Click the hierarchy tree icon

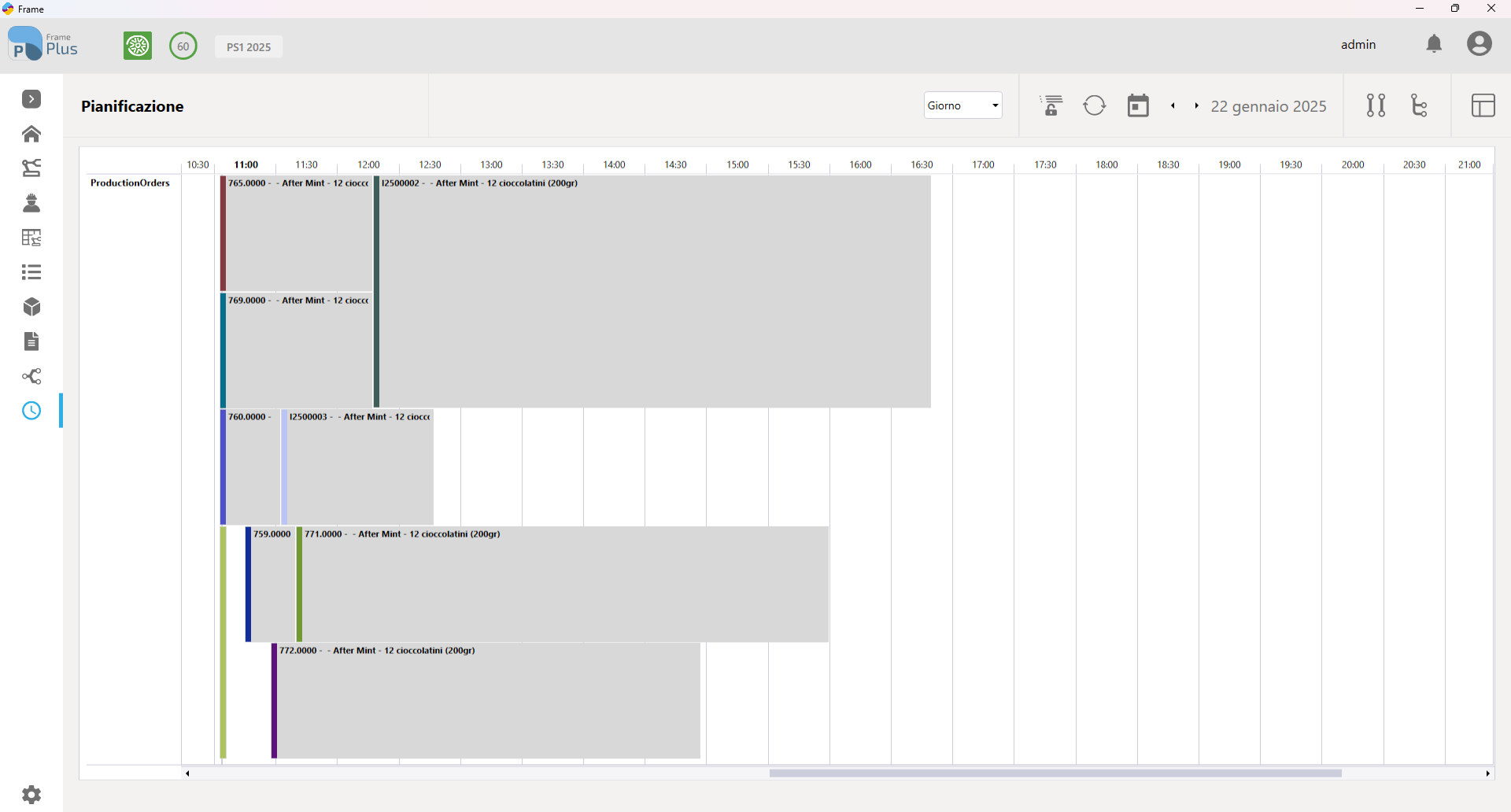pyautogui.click(x=1419, y=105)
